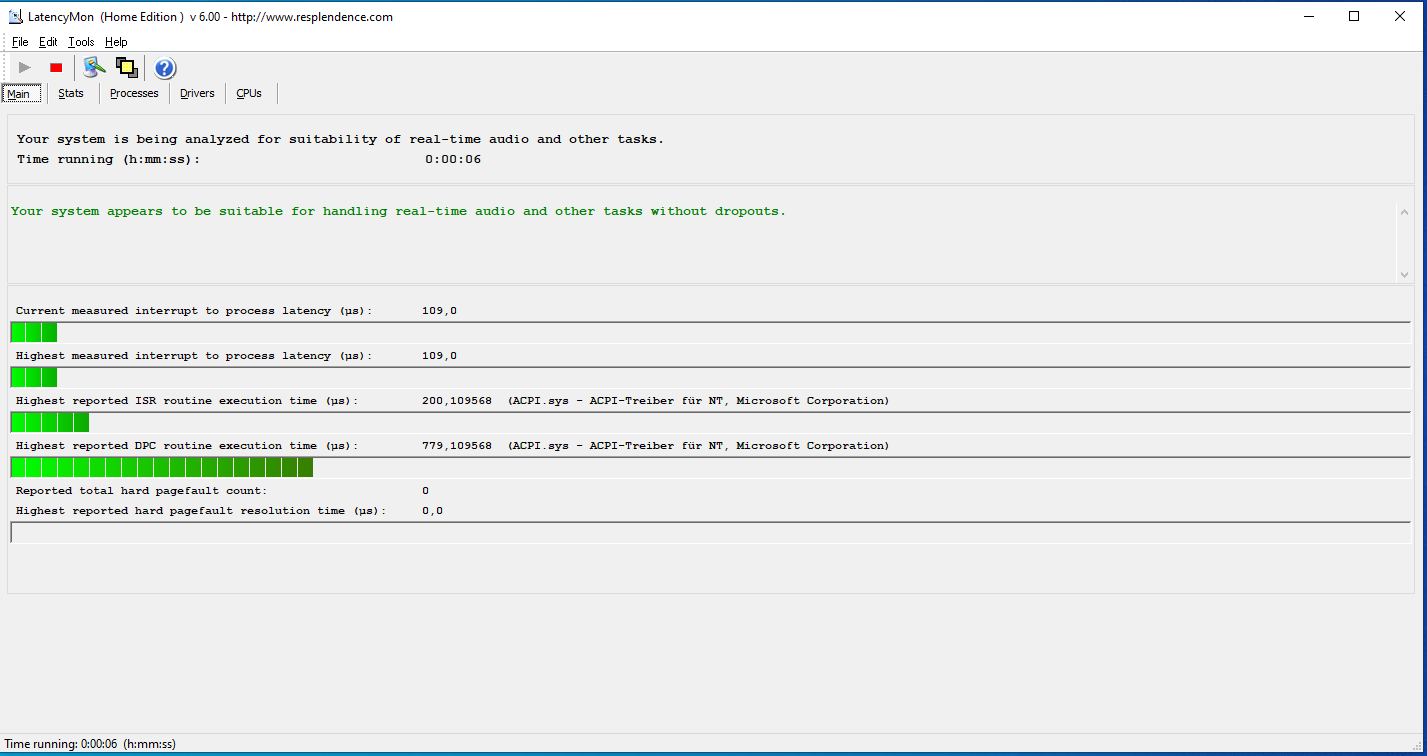1427x756 pixels.
Task: Switch to the Stats tab
Action: click(x=71, y=93)
